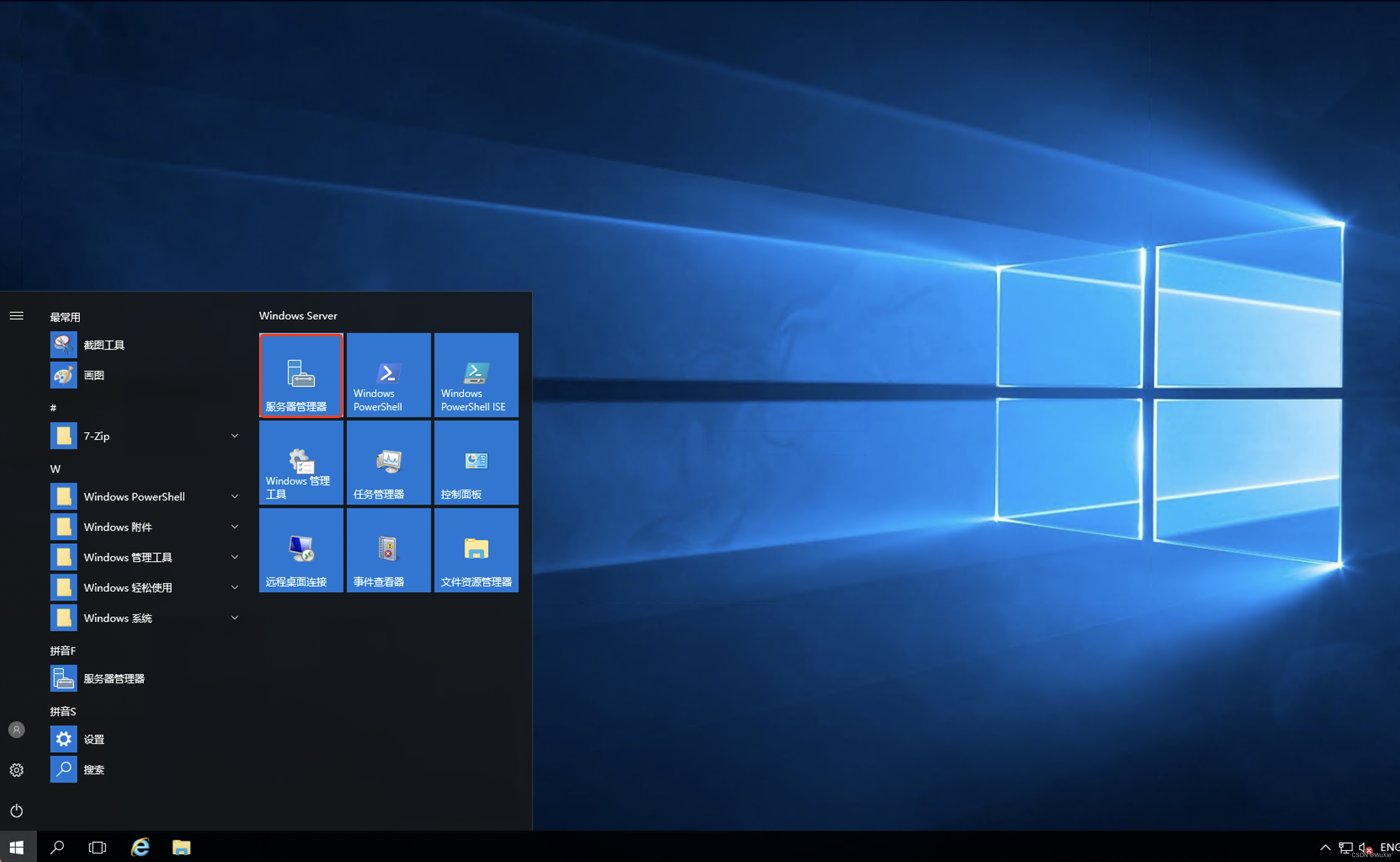Click the network icon in system tray

(1345, 848)
